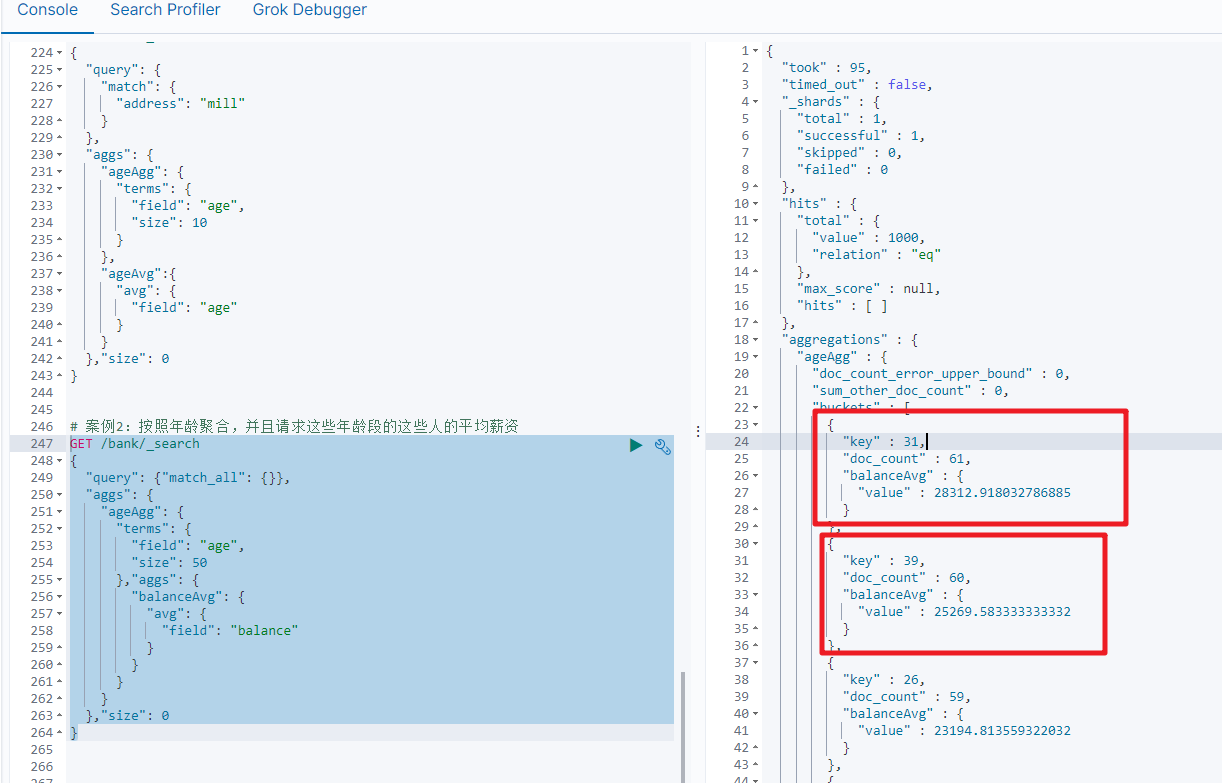Click the "timed_out" : false response line
The height and width of the screenshot is (783, 1222).
pos(857,84)
